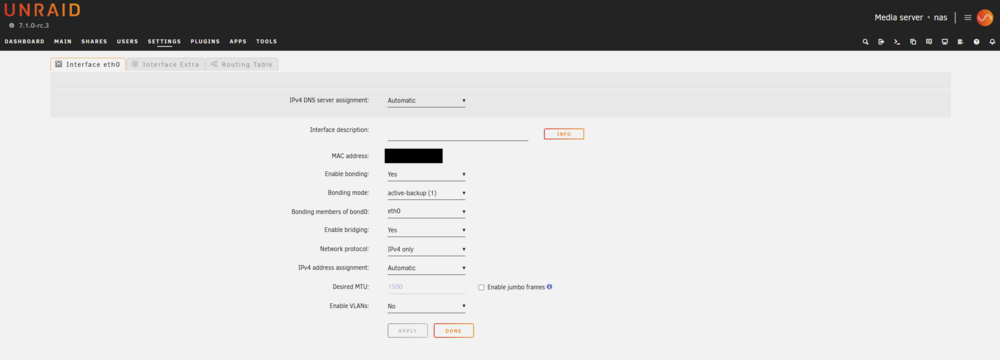Enable jumbo frames checkbox
The height and width of the screenshot is (360, 1000).
pyautogui.click(x=482, y=287)
